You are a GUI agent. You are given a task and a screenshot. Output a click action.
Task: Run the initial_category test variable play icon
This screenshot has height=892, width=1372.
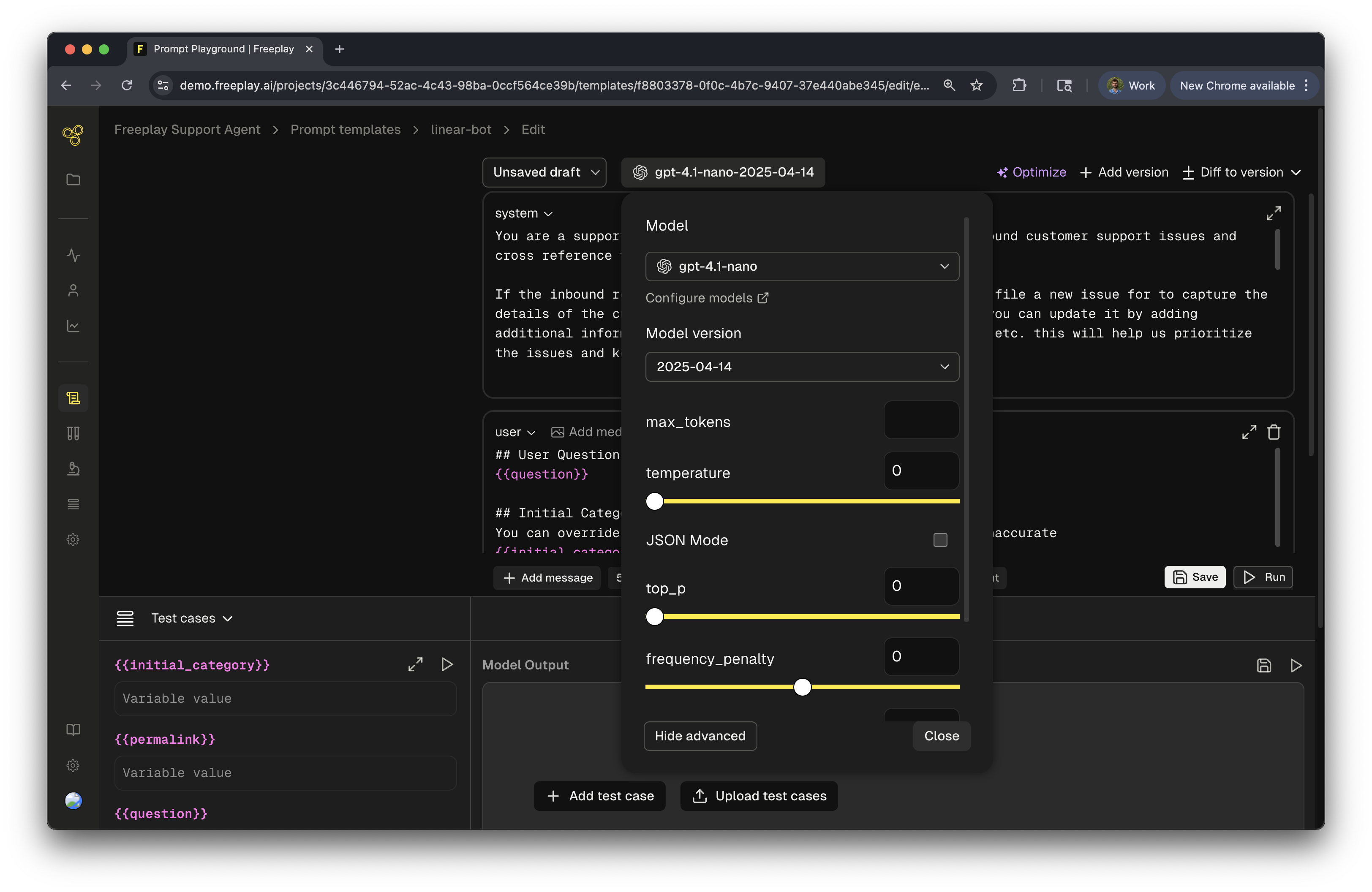click(447, 664)
